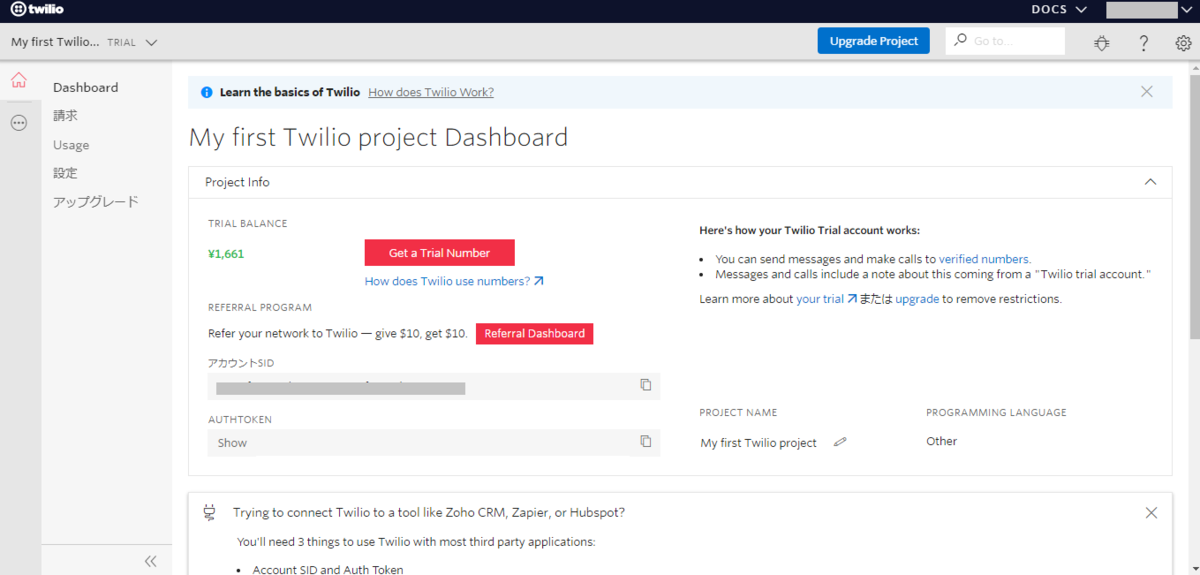Click the plug icon in connect panel
This screenshot has height=575, width=1200.
tap(209, 512)
